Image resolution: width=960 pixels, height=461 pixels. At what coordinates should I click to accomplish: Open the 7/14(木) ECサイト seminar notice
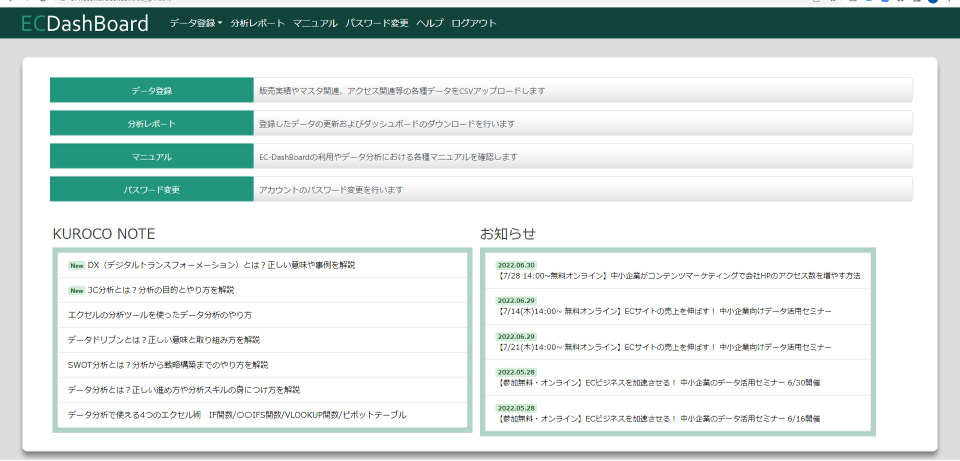click(x=663, y=312)
